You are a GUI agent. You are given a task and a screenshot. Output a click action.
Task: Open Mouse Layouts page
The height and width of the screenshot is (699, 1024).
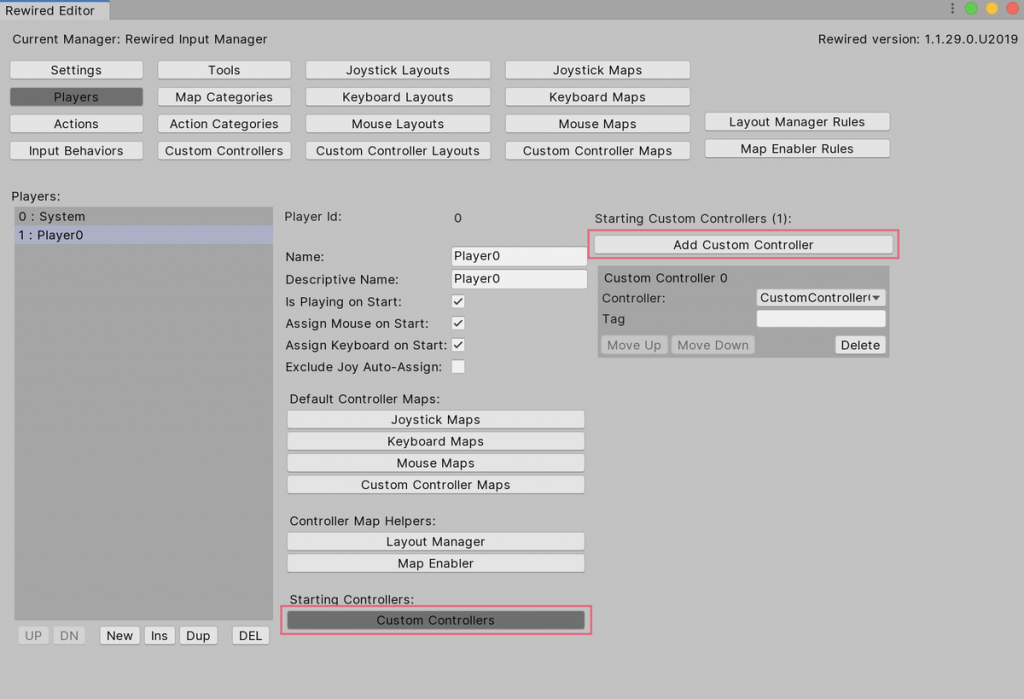pos(398,123)
